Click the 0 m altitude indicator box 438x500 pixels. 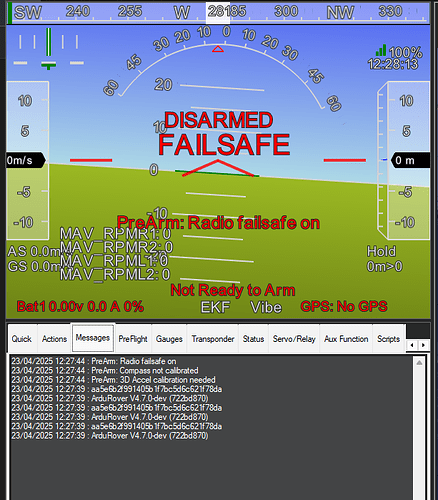click(x=410, y=160)
